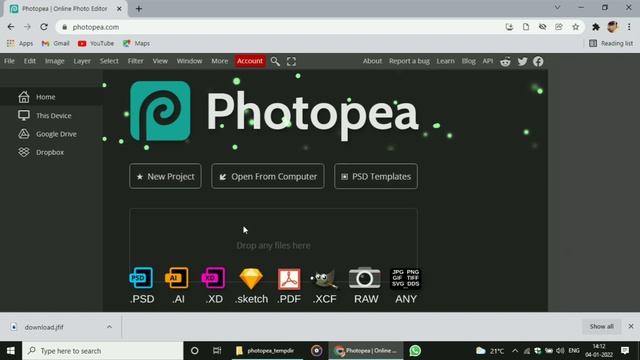Open the Apps bookmark shortcut
Screen dimensions: 640x360
point(20,43)
